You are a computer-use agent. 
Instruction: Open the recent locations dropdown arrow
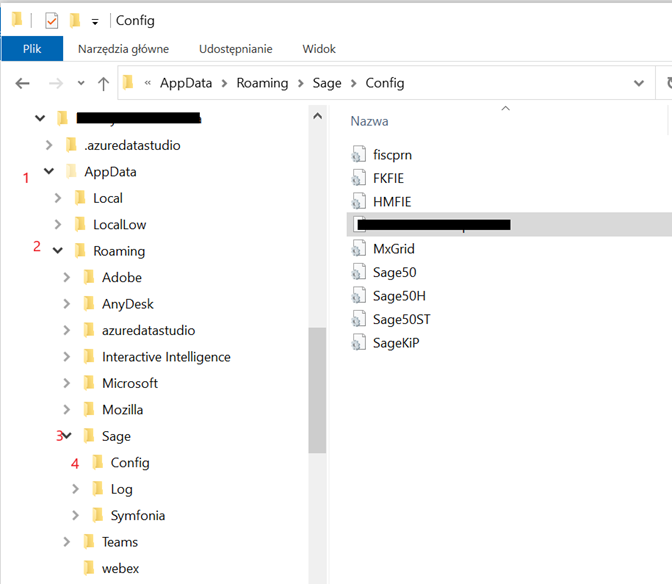[81, 83]
